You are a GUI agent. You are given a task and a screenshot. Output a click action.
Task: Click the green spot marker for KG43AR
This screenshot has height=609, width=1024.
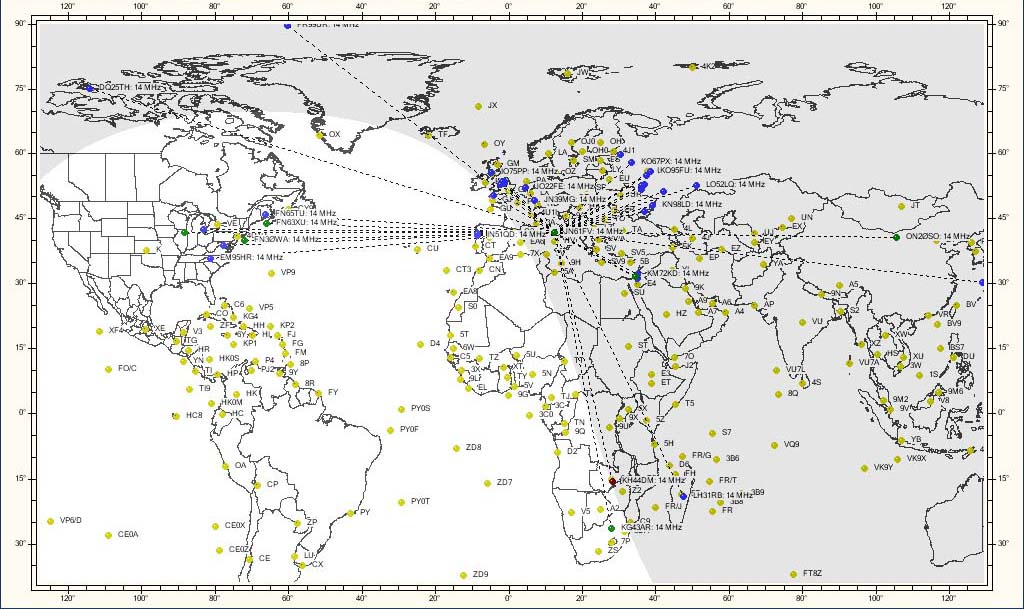tap(611, 528)
